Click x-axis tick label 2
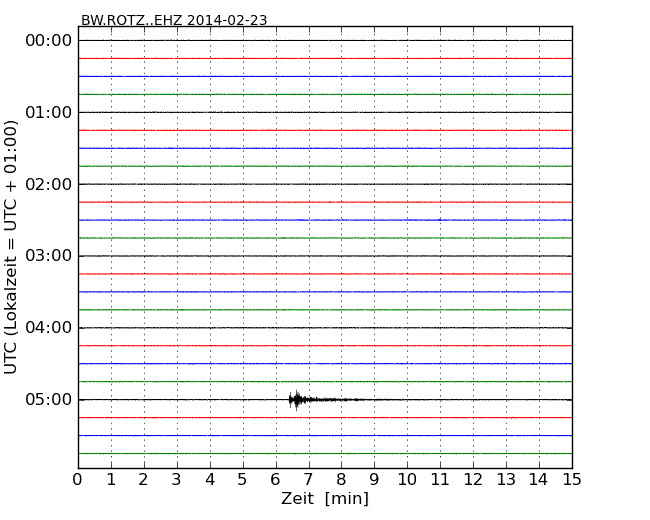650x520 pixels. click(143, 480)
